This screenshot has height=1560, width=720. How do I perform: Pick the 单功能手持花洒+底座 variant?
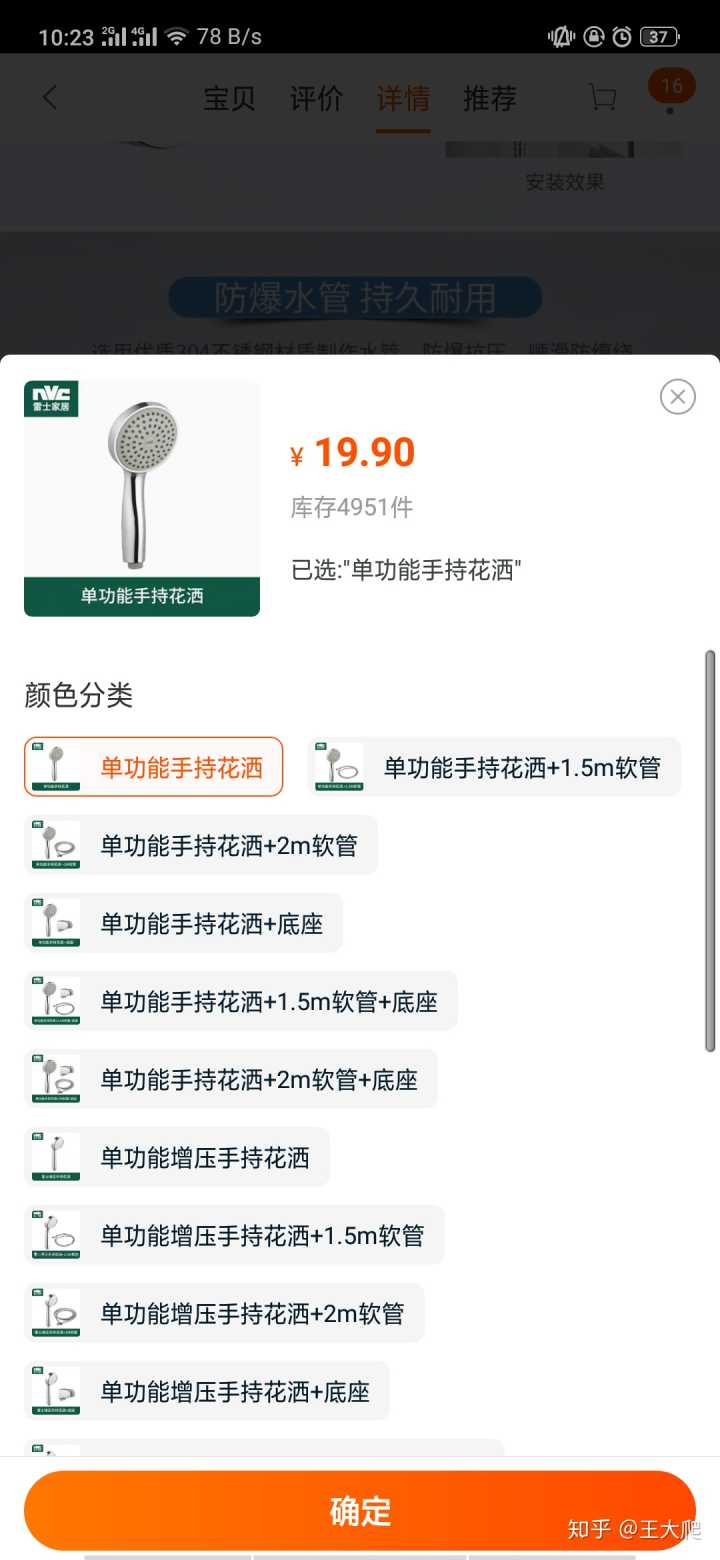[184, 923]
